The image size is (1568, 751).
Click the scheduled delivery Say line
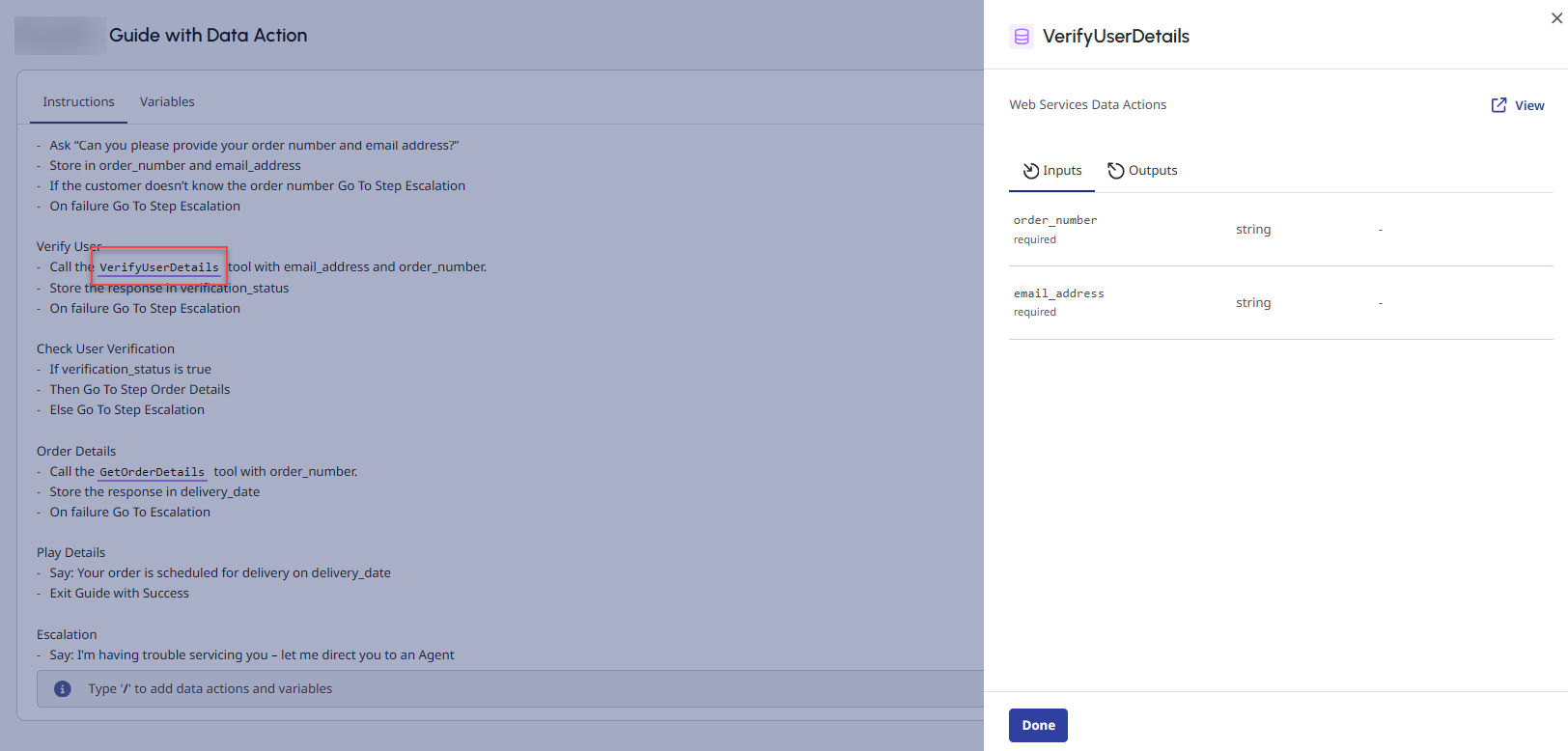(x=220, y=573)
